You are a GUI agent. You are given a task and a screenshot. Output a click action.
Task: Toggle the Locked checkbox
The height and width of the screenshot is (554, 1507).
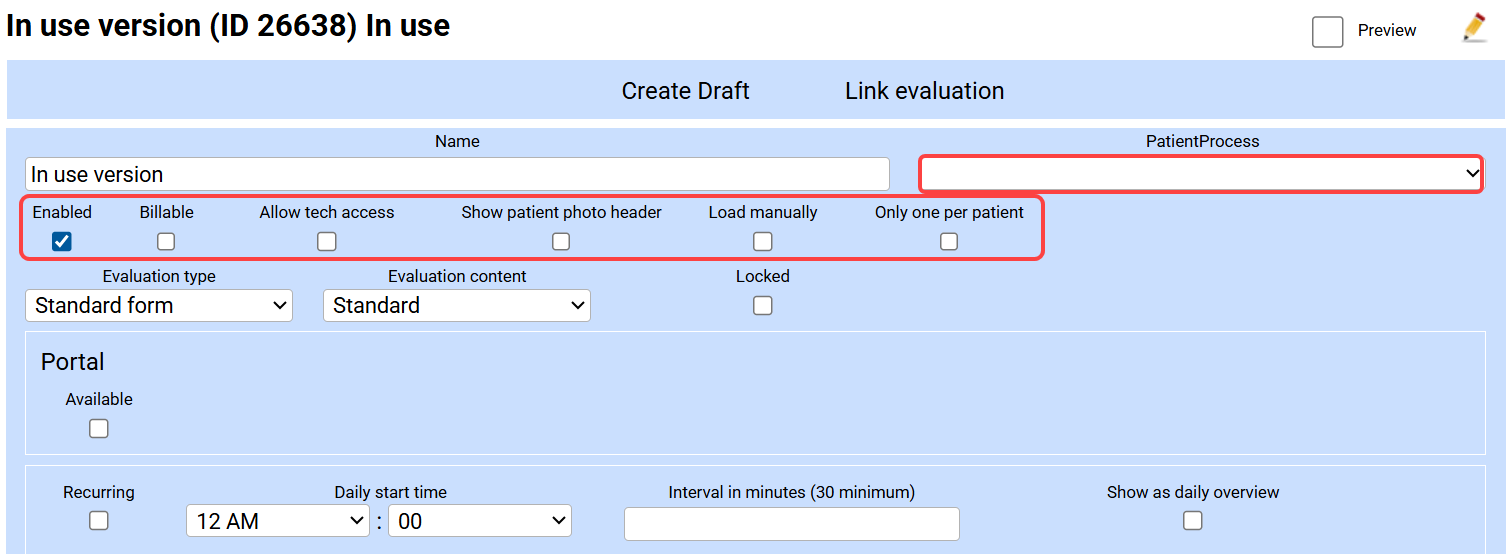coord(763,306)
